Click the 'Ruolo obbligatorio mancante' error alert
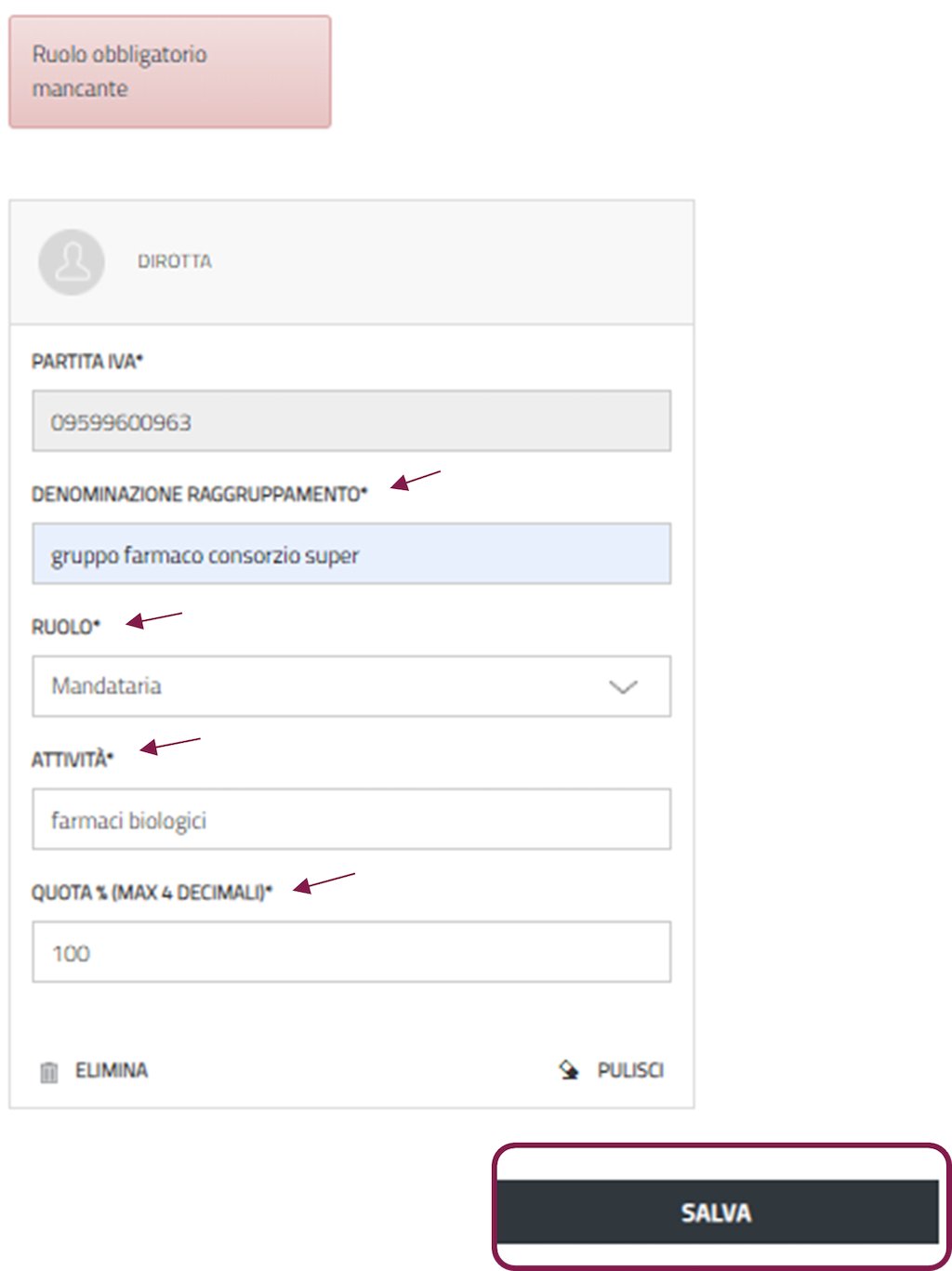The height and width of the screenshot is (1271, 952). (x=170, y=72)
